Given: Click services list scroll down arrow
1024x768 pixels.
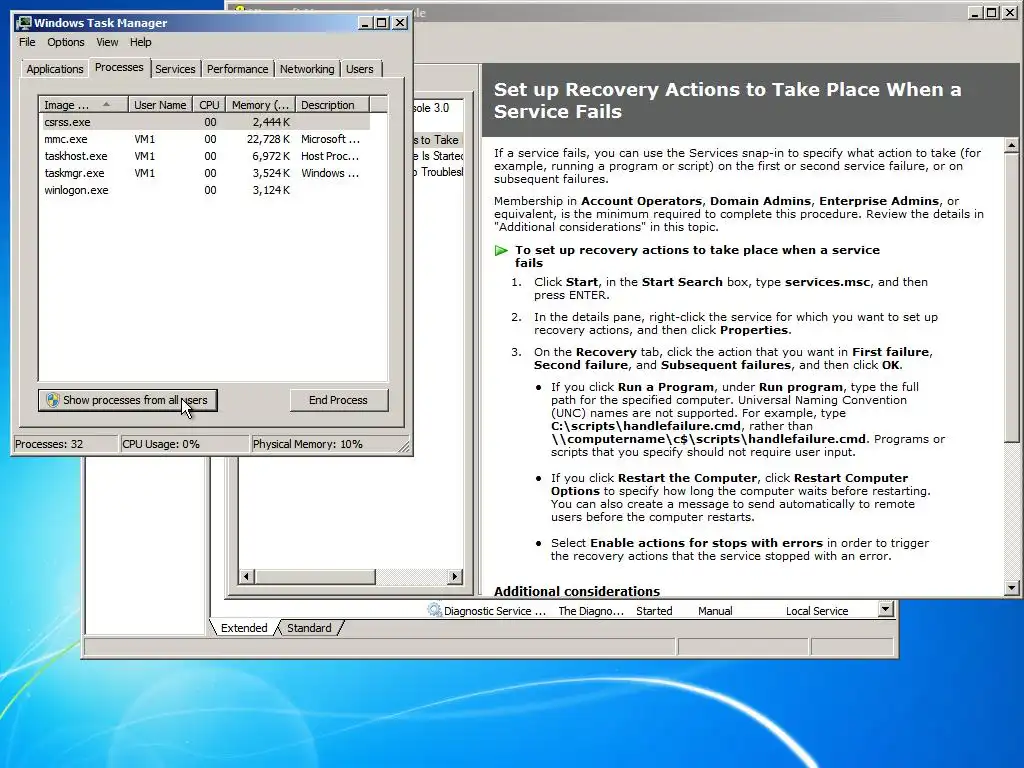Looking at the screenshot, I should pyautogui.click(x=885, y=609).
